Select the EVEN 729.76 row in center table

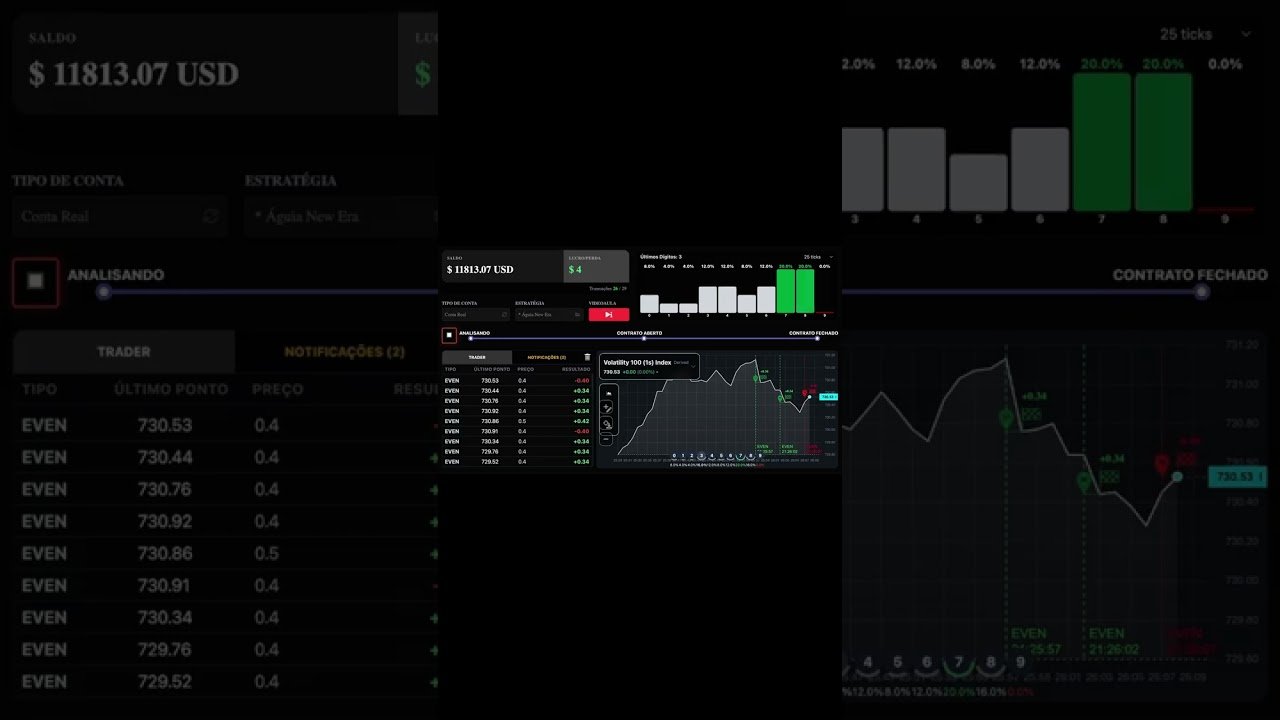click(517, 452)
